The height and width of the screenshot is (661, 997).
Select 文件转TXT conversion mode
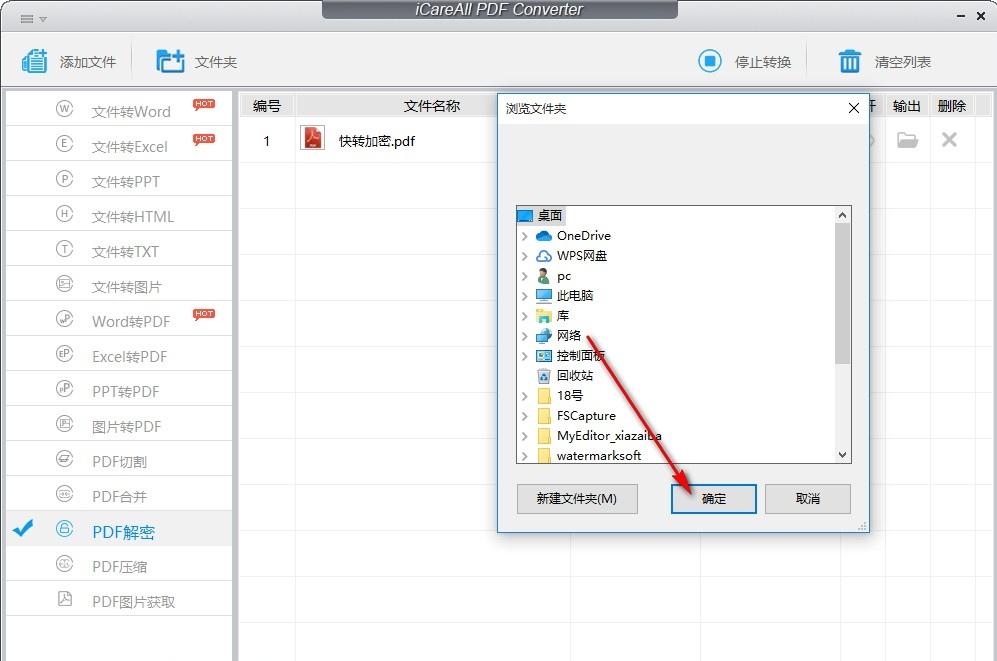119,249
